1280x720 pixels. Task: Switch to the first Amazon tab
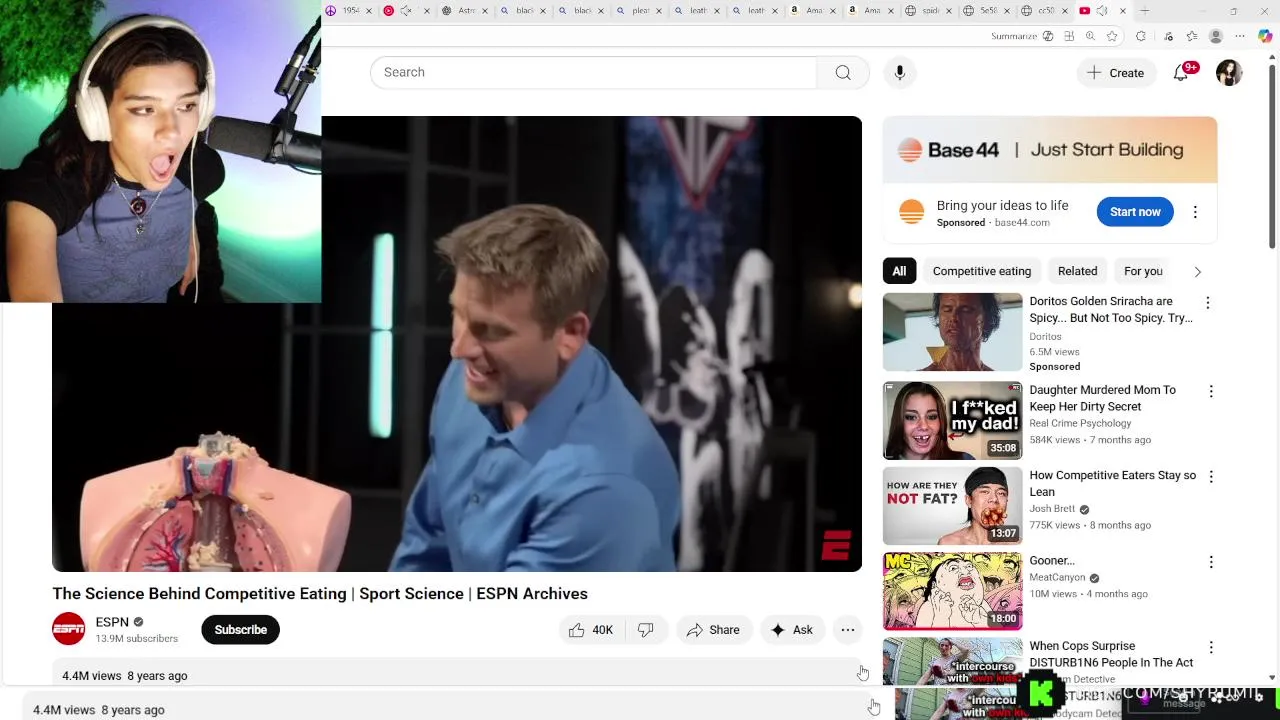(812, 11)
